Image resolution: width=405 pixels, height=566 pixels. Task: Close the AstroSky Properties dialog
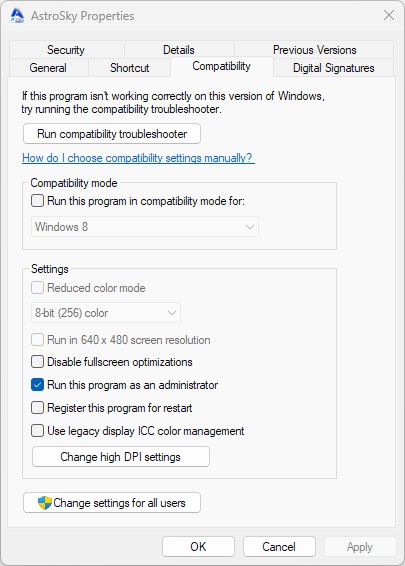coord(389,15)
